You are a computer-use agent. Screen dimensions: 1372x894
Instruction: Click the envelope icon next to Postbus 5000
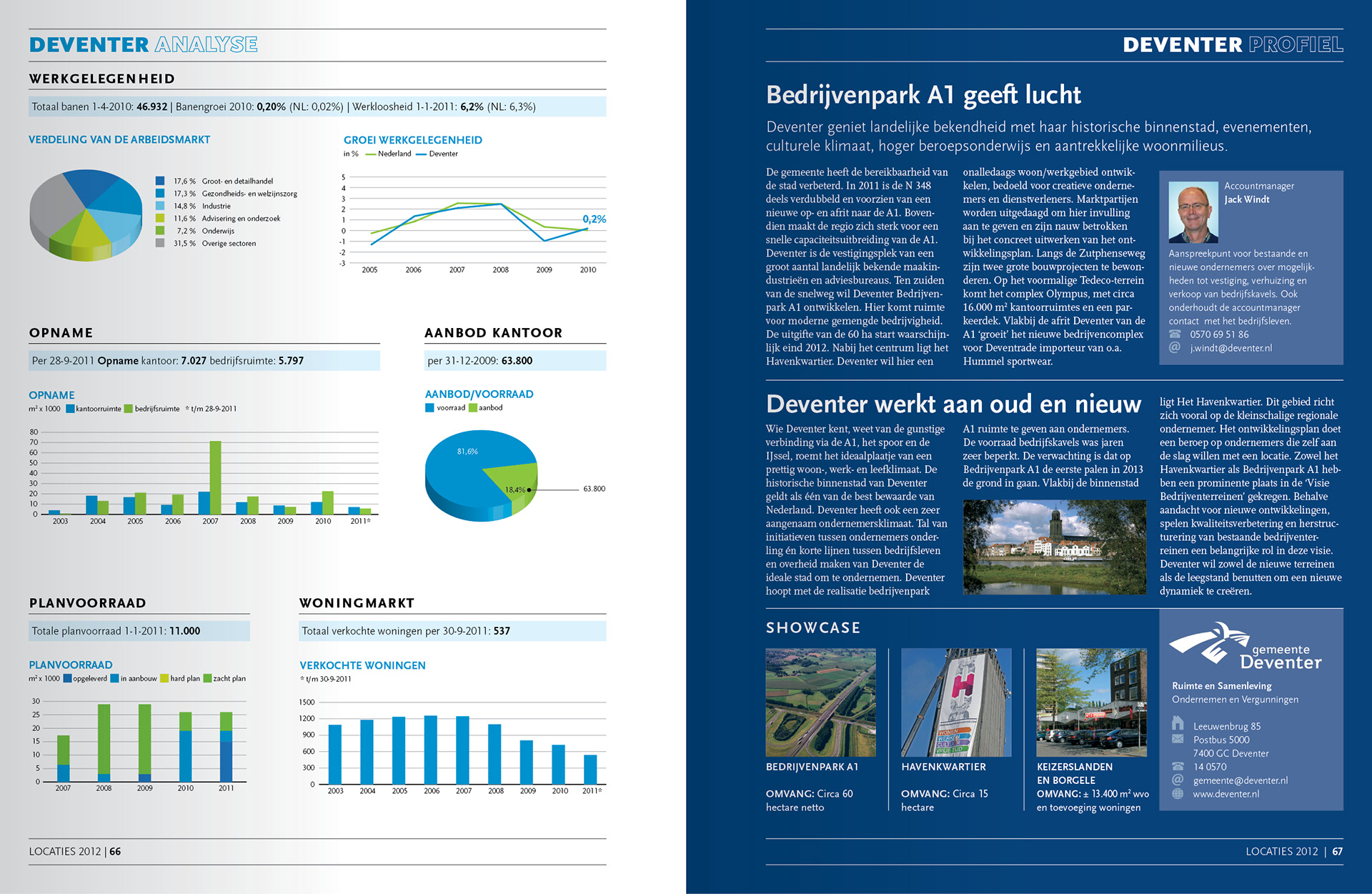(1177, 739)
